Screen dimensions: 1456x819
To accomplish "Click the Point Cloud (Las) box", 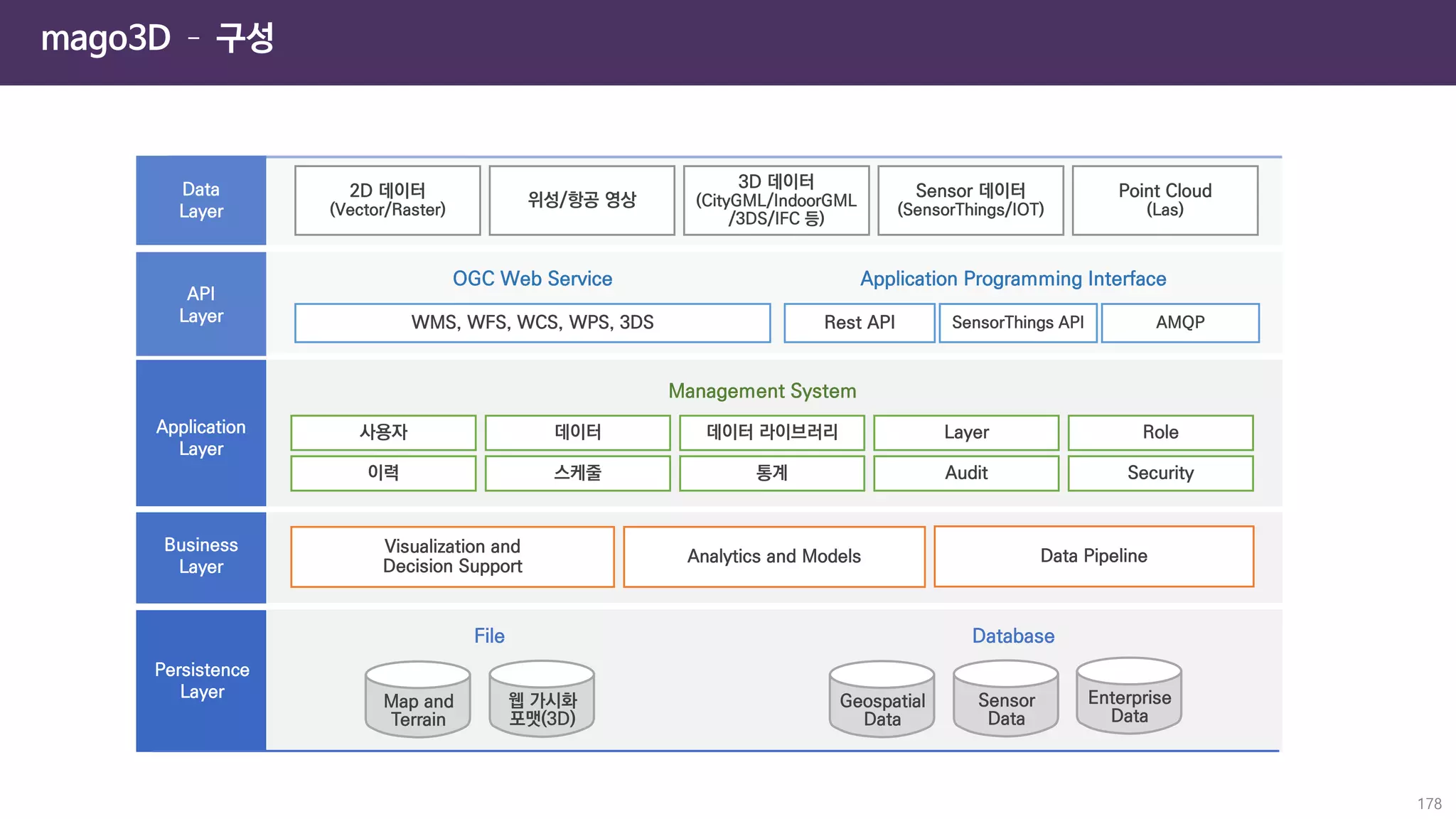I will (1165, 200).
